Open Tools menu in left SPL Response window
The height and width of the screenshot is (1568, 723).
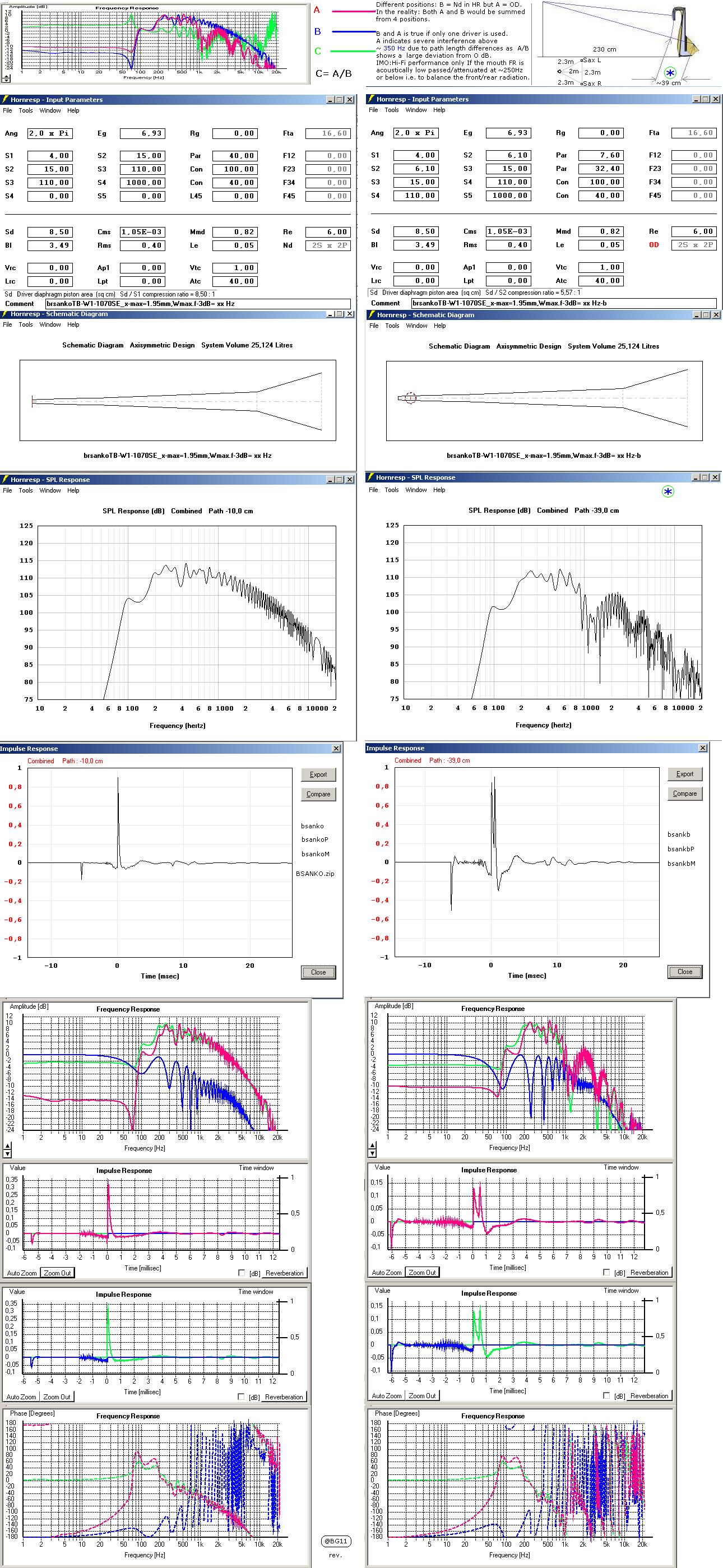(26, 490)
